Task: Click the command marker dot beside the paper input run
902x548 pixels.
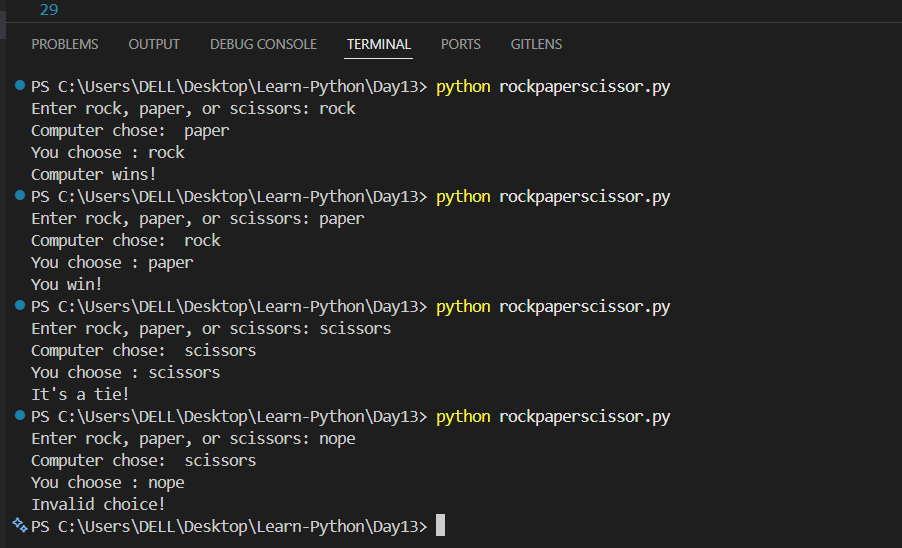Action: click(x=20, y=195)
